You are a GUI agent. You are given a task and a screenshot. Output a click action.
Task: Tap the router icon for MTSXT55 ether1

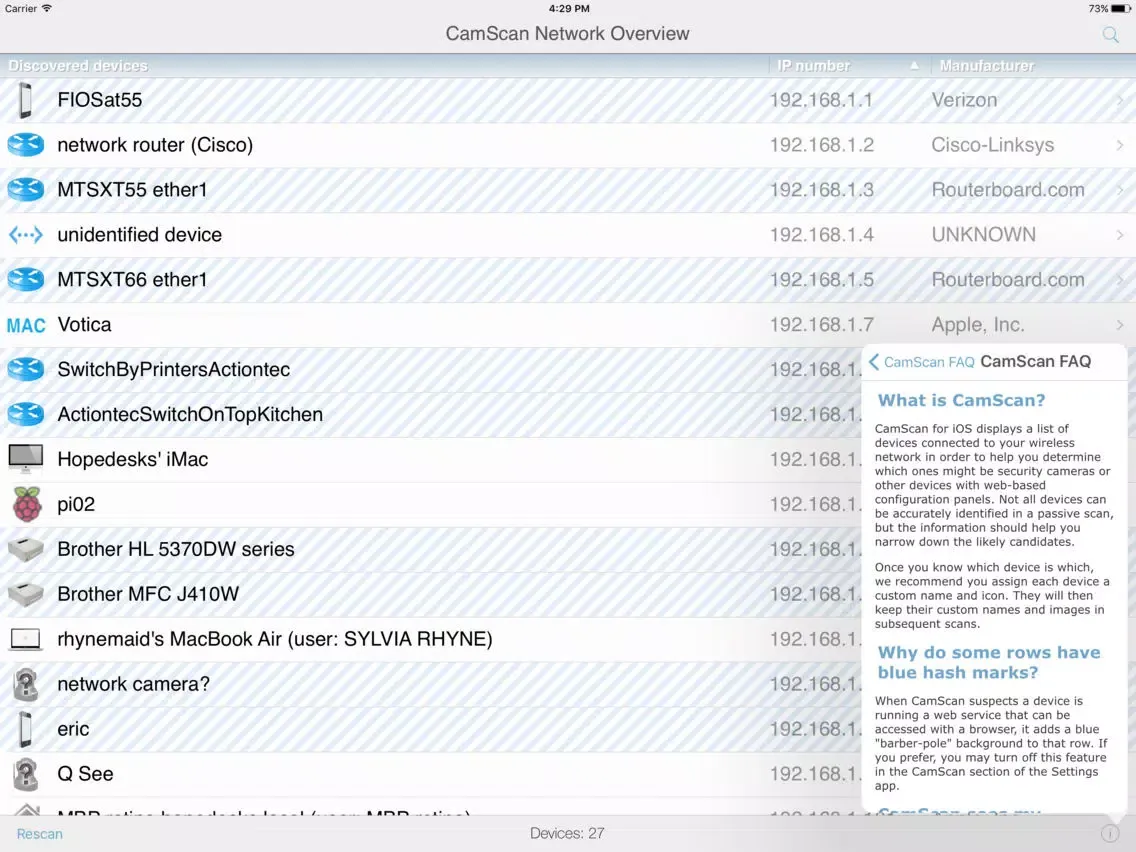tap(25, 190)
